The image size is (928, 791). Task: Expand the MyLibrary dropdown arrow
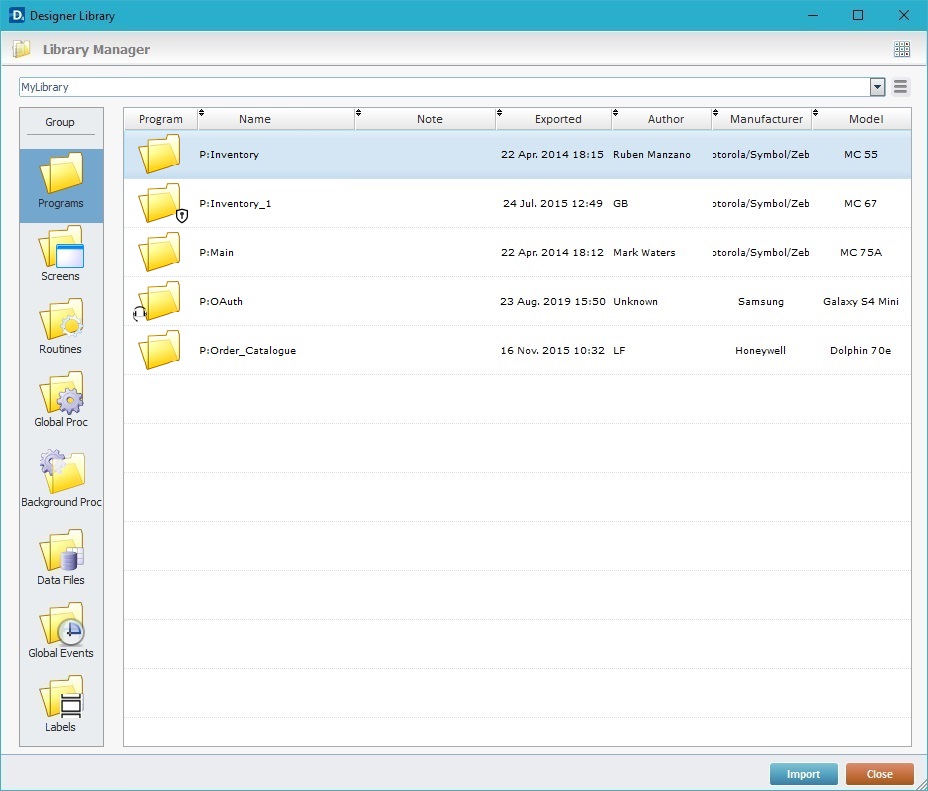(877, 87)
